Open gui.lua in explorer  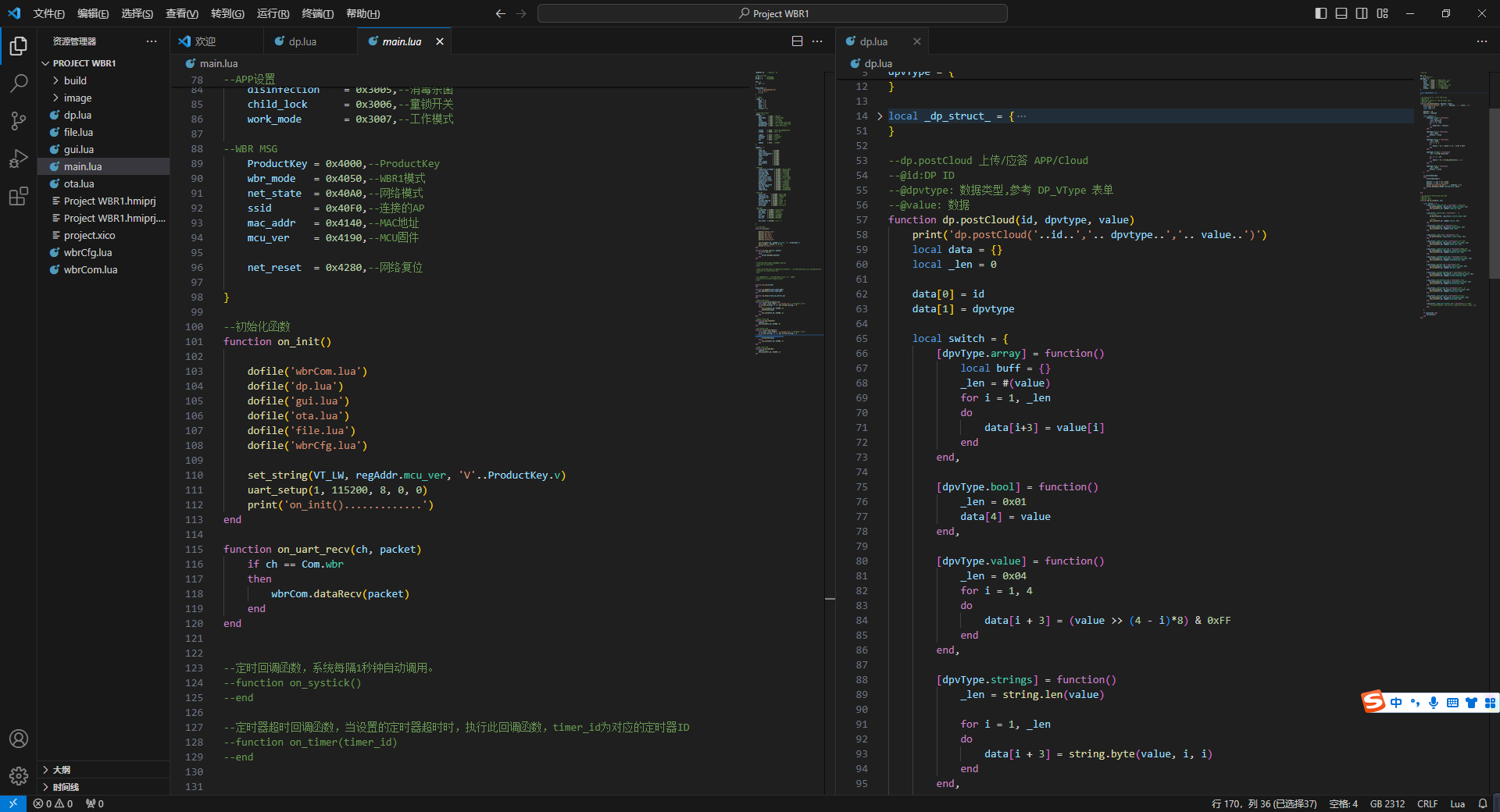click(x=104, y=149)
